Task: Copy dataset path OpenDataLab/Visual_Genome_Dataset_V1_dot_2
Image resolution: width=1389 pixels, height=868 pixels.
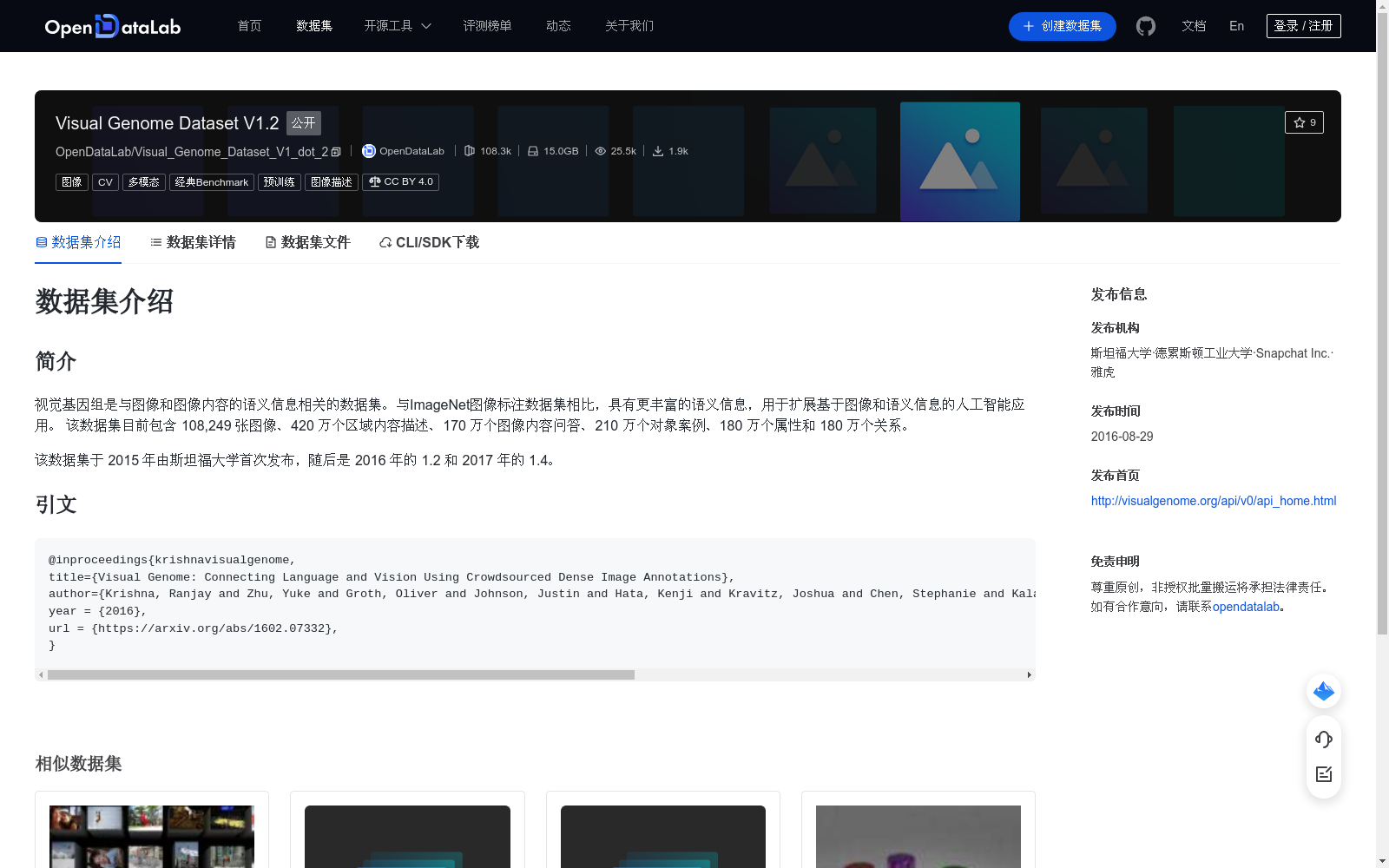Action: click(337, 152)
